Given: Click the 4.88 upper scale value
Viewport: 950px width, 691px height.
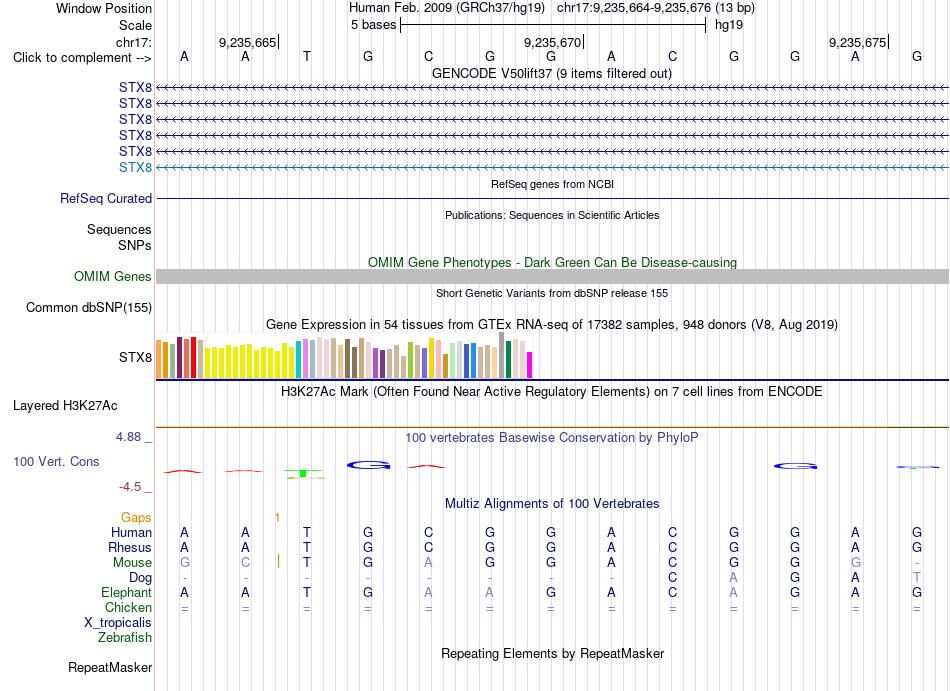Looking at the screenshot, I should pyautogui.click(x=128, y=437).
